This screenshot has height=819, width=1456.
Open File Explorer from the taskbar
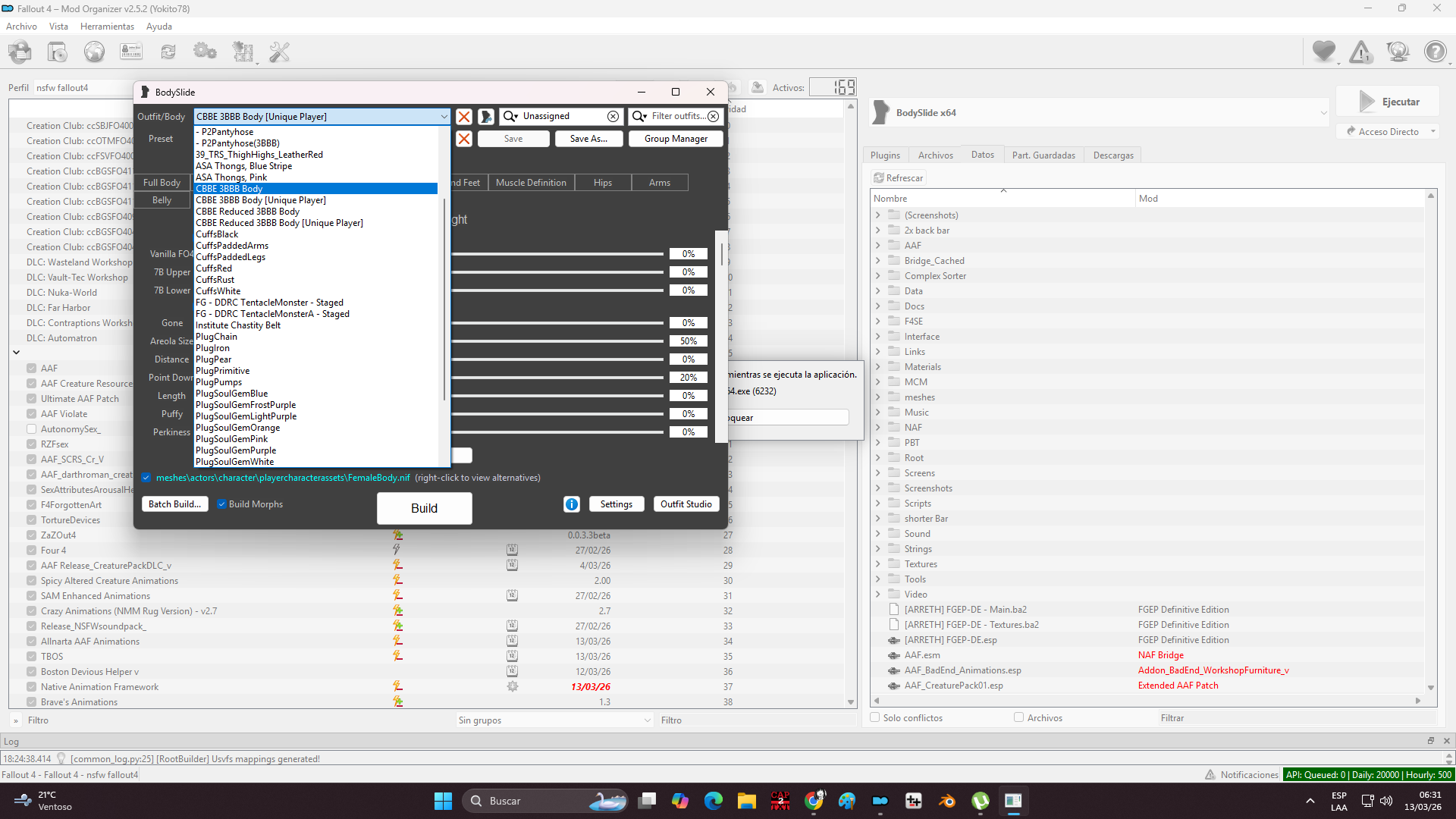747,801
